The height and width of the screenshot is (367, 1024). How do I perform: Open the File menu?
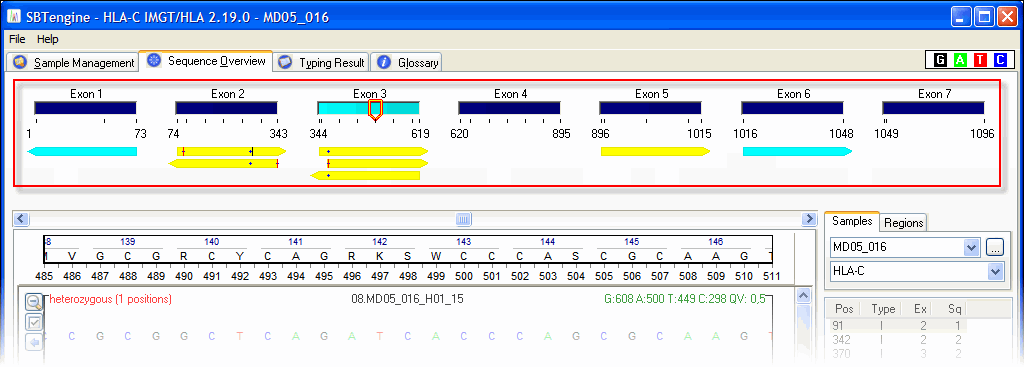click(17, 39)
